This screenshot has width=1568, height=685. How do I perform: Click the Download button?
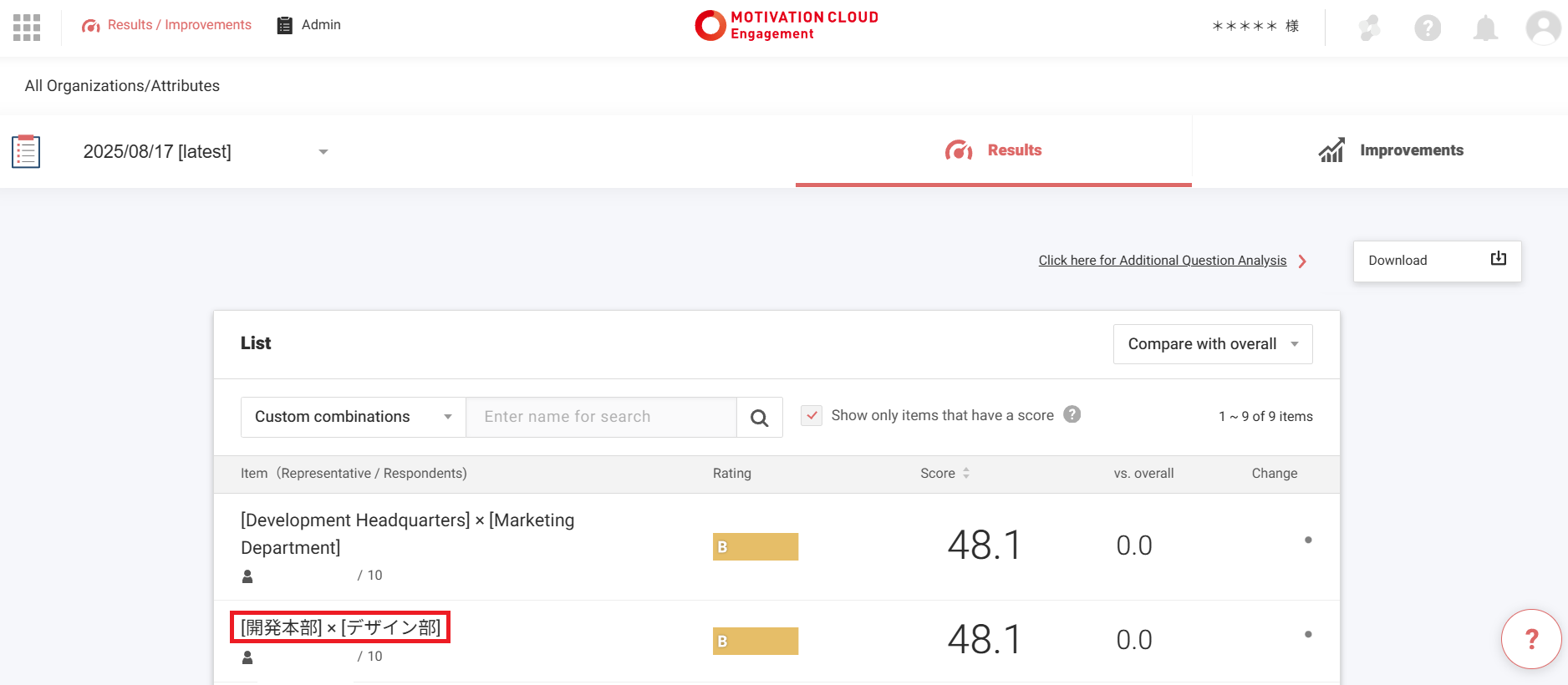(x=1437, y=261)
